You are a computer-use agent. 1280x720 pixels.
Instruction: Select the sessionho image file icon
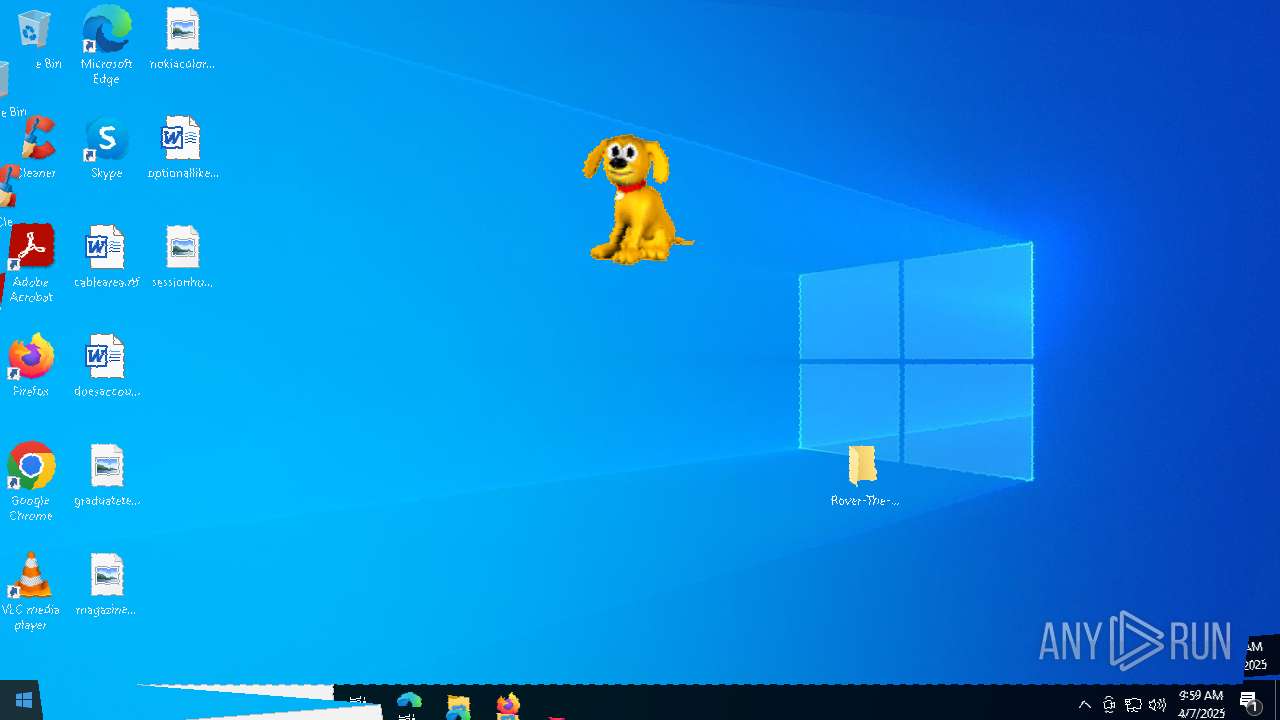pyautogui.click(x=182, y=257)
